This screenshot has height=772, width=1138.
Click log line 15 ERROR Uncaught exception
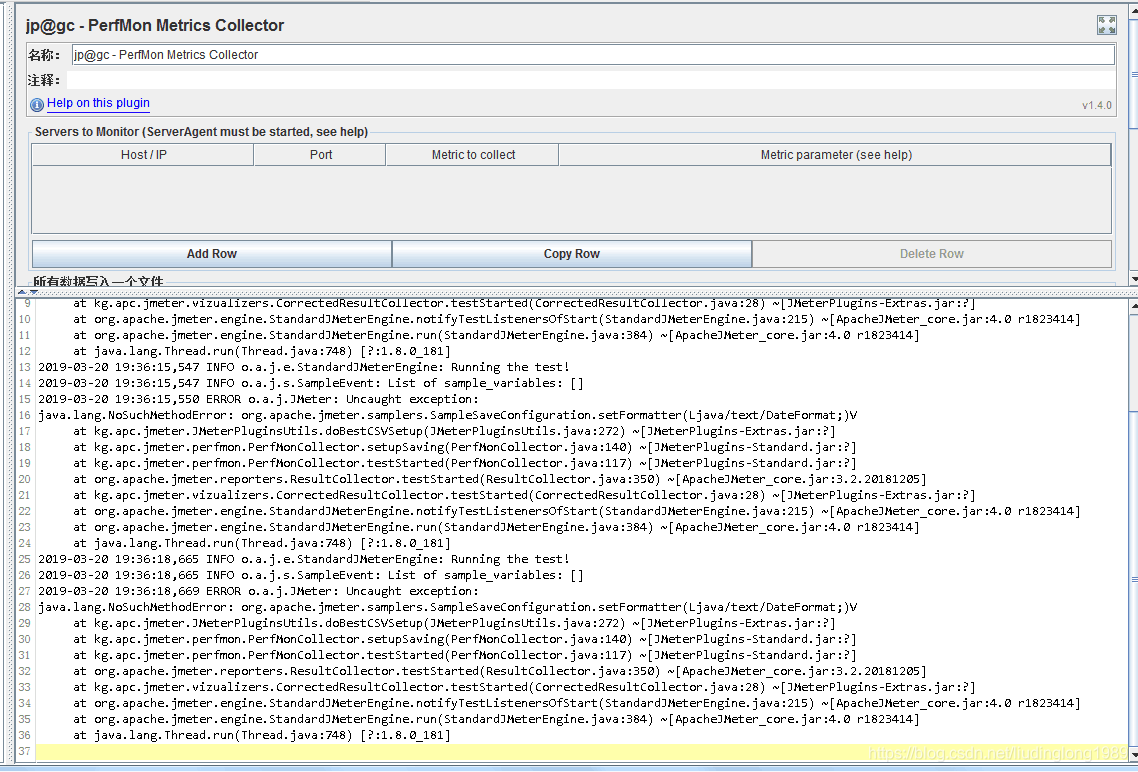(x=258, y=399)
